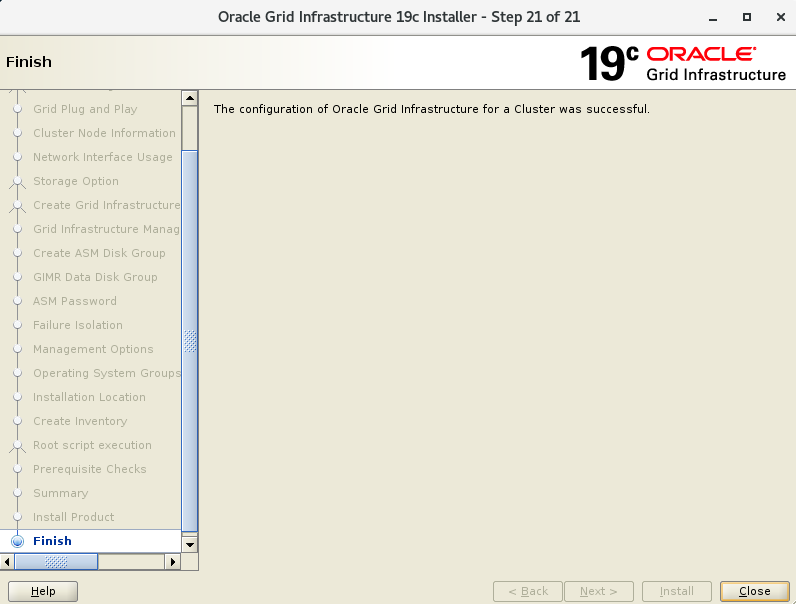Screen dimensions: 796x604
Task: Select the Installation Location step
Action: tap(89, 397)
